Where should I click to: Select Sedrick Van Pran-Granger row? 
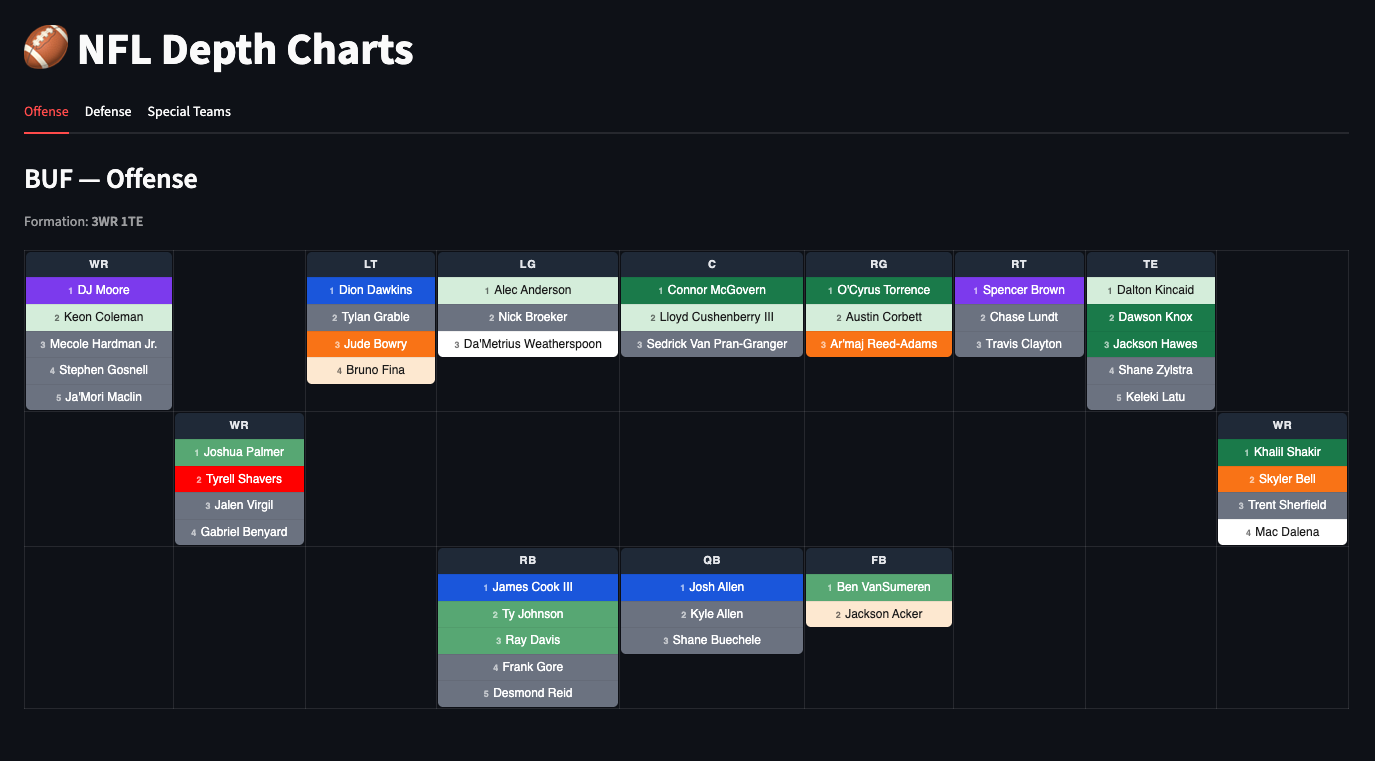click(712, 344)
